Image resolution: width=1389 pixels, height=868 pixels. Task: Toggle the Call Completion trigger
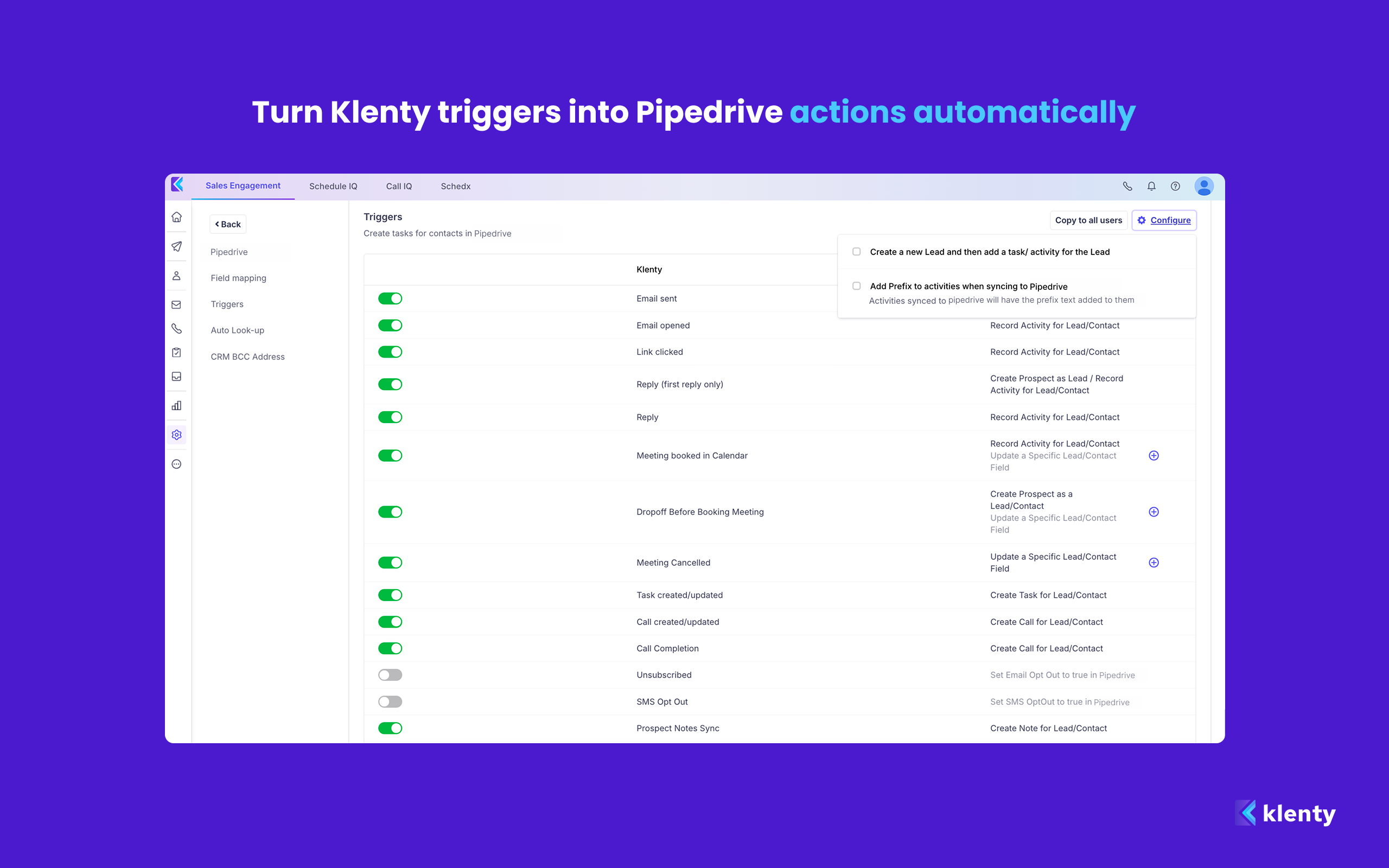click(390, 649)
